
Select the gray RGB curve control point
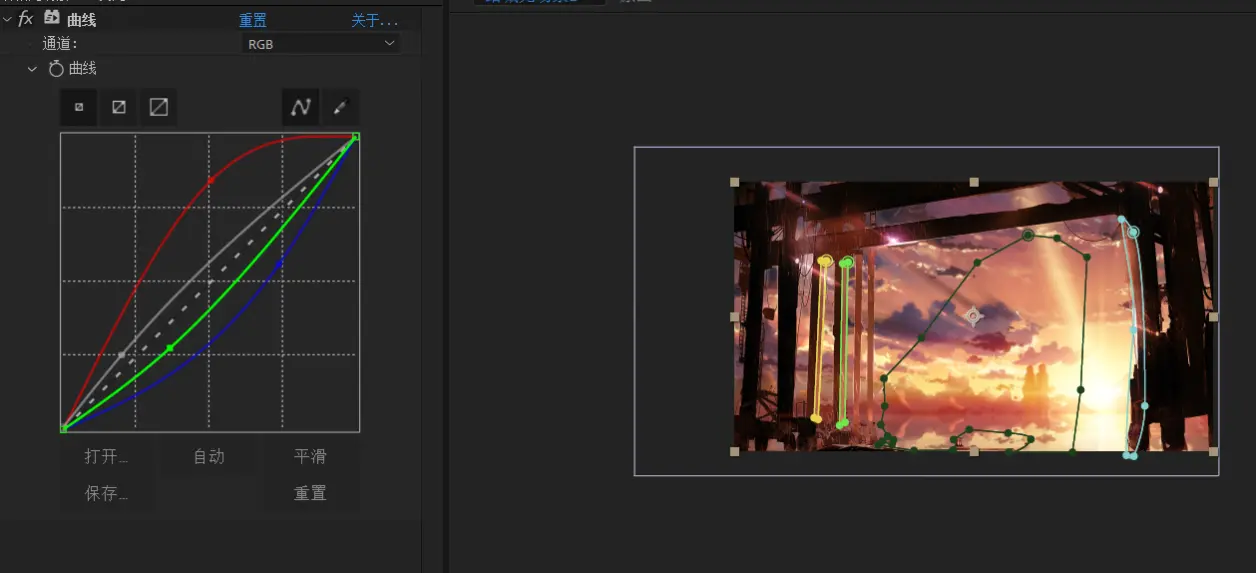(122, 355)
